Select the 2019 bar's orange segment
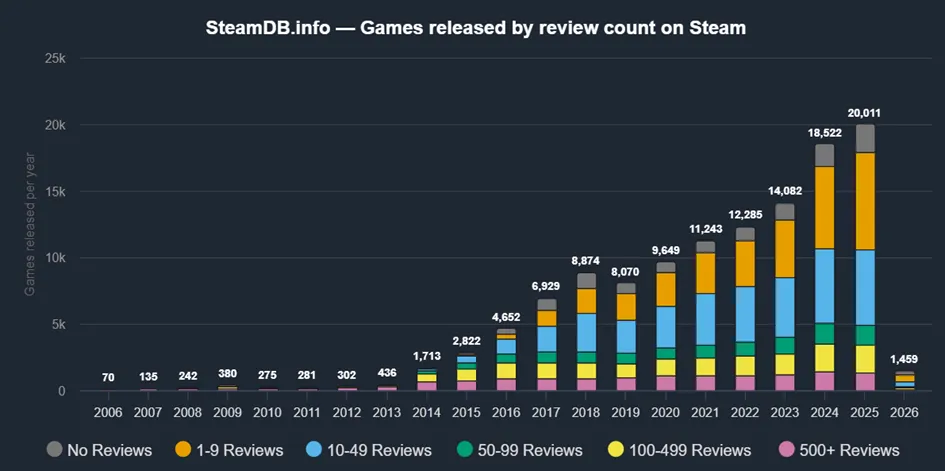The width and height of the screenshot is (945, 471). 626,307
